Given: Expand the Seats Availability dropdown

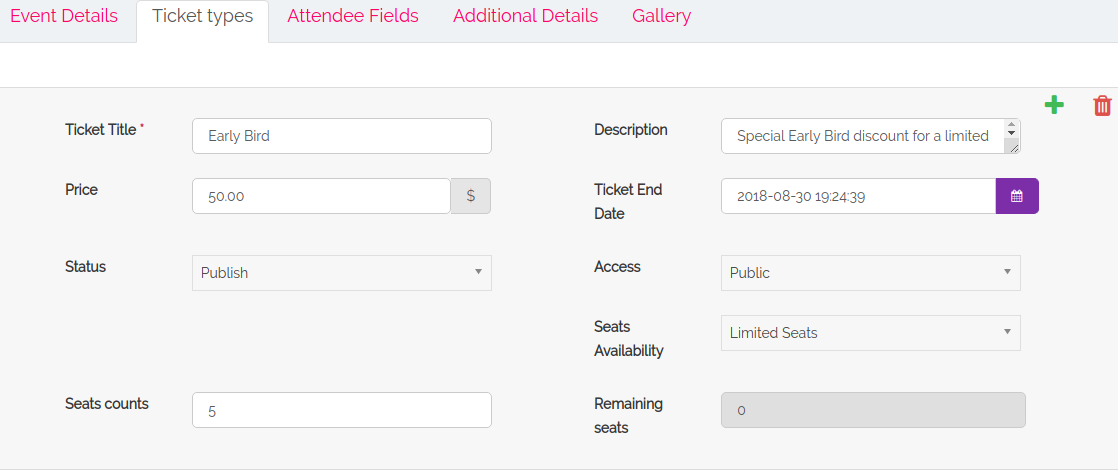Looking at the screenshot, I should (x=870, y=333).
